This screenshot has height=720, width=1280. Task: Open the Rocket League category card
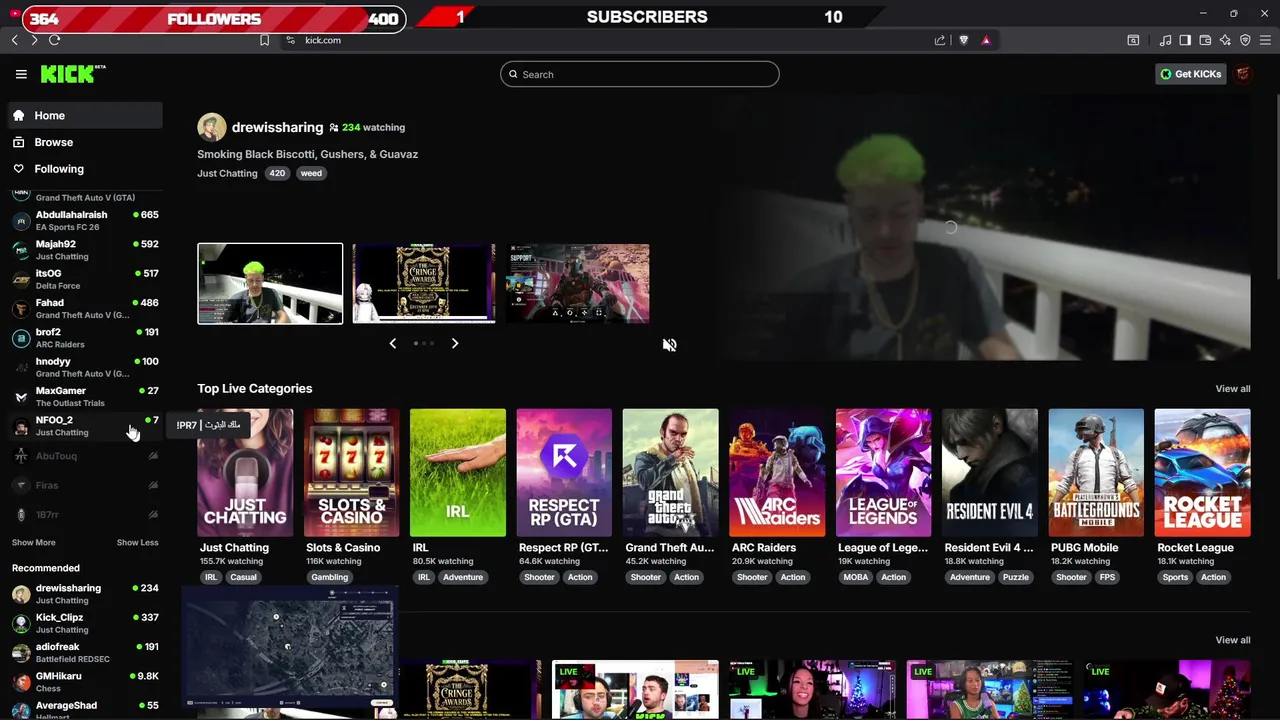1202,472
